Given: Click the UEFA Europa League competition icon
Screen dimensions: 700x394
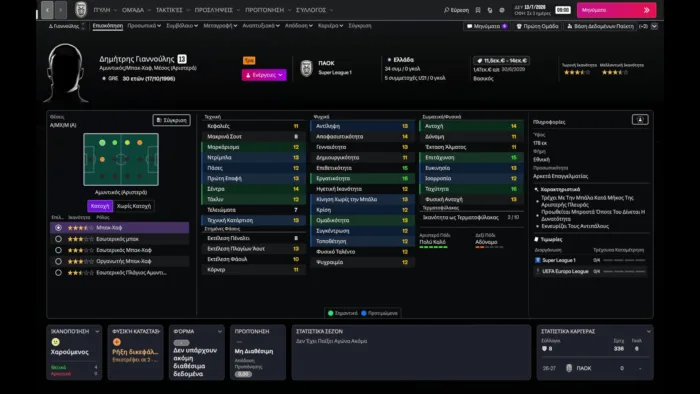Looking at the screenshot, I should (x=538, y=271).
